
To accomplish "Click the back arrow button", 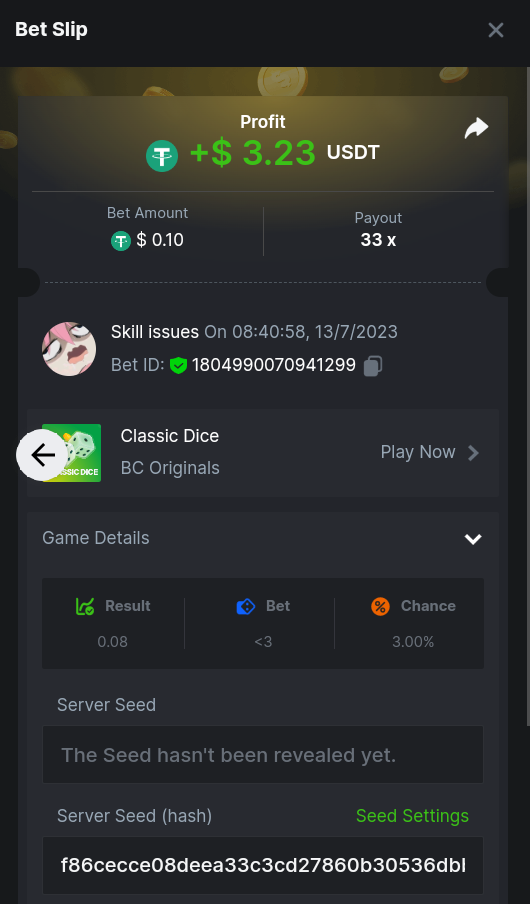I will [x=43, y=455].
